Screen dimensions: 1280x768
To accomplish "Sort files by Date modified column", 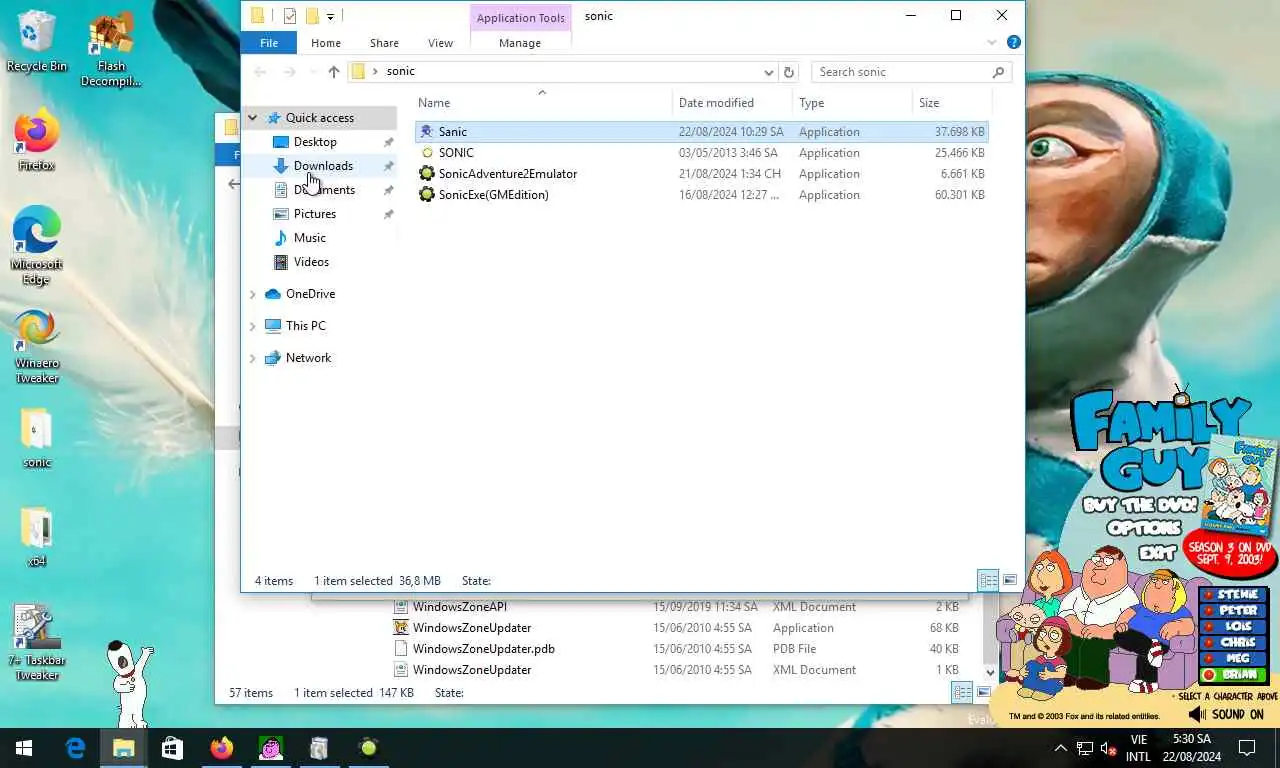I will pos(733,103).
